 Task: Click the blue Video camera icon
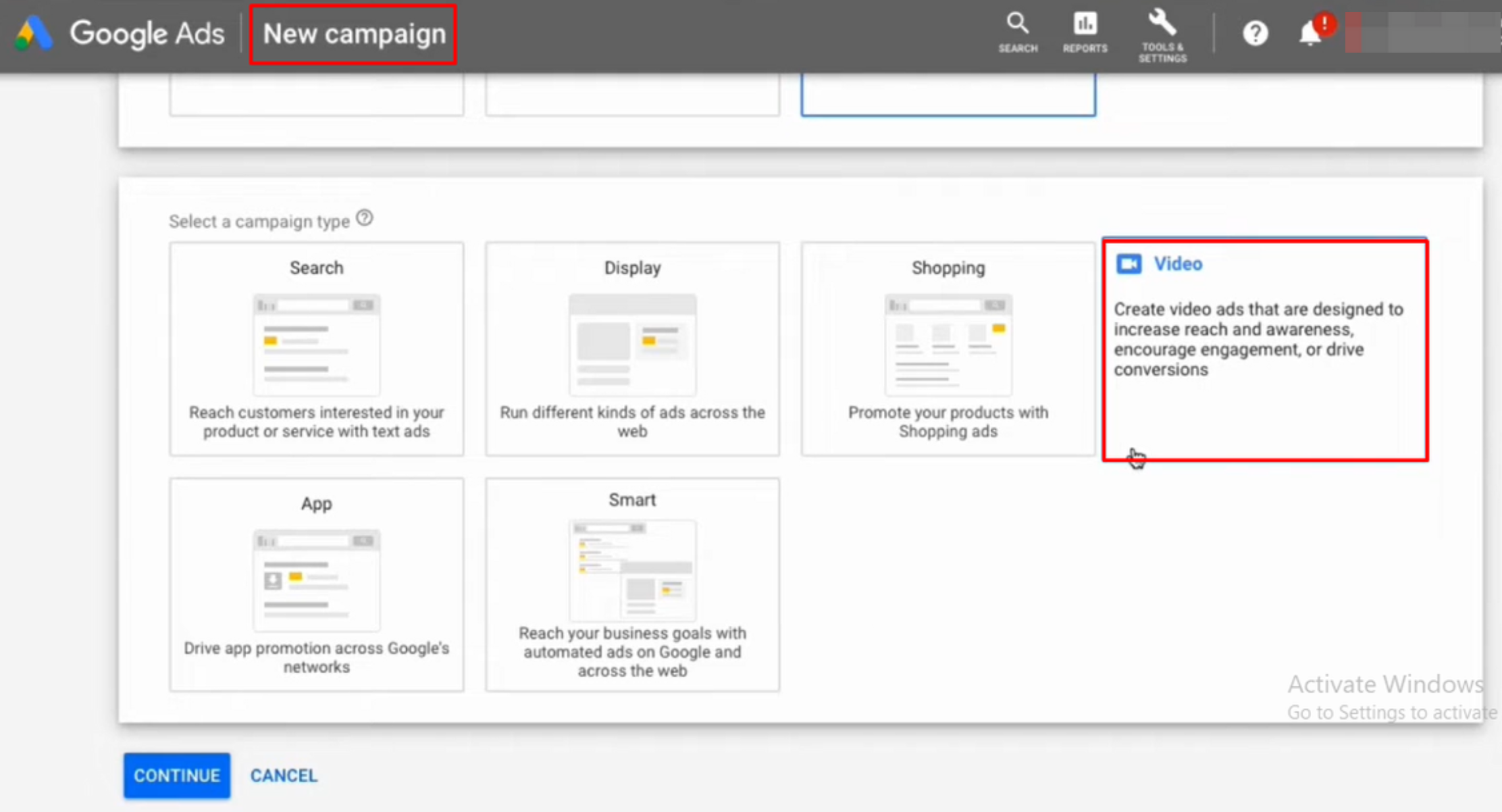[x=1129, y=263]
